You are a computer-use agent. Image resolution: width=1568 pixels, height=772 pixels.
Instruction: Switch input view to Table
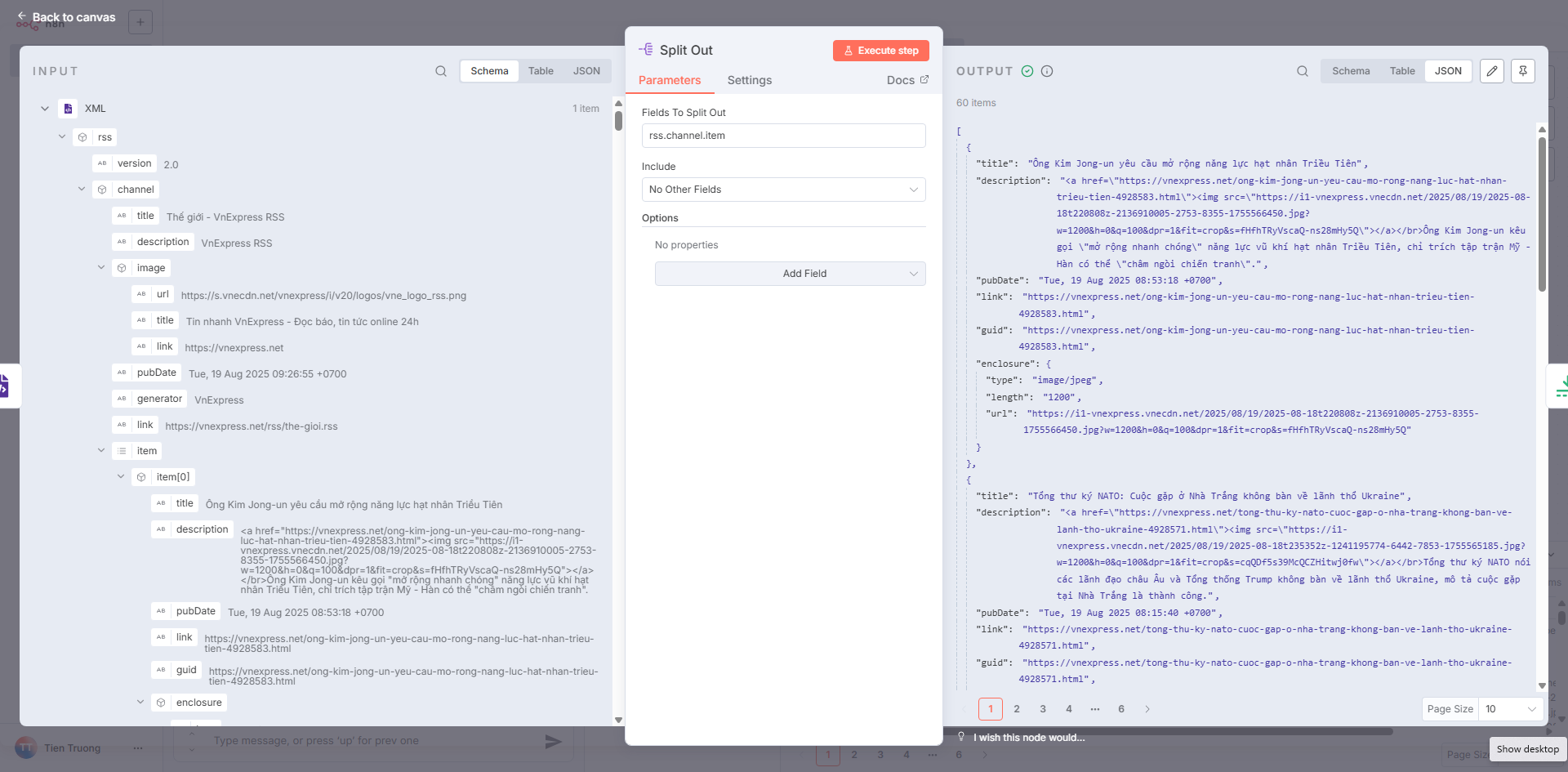(541, 71)
